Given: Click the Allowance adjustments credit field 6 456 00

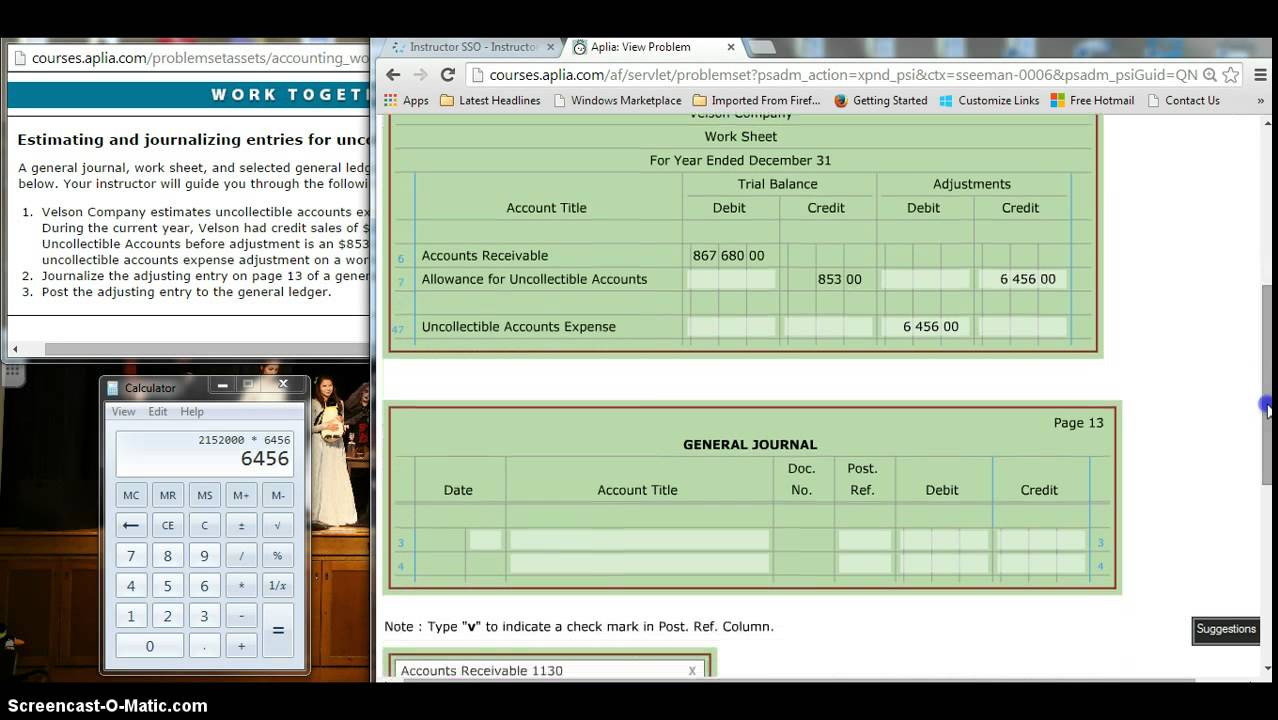Looking at the screenshot, I should pos(1024,279).
